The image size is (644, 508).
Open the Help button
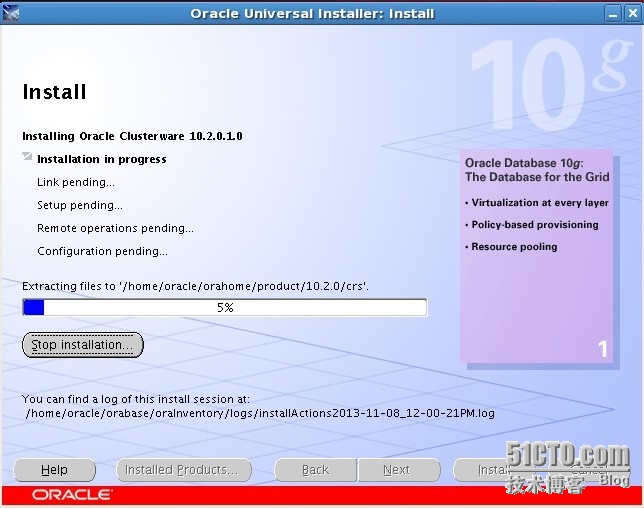(x=54, y=470)
